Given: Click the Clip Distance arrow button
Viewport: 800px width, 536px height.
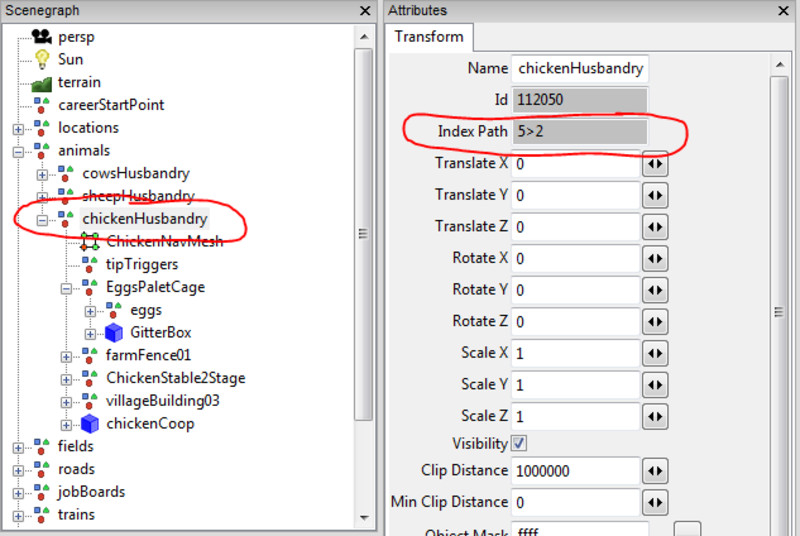Looking at the screenshot, I should [655, 470].
